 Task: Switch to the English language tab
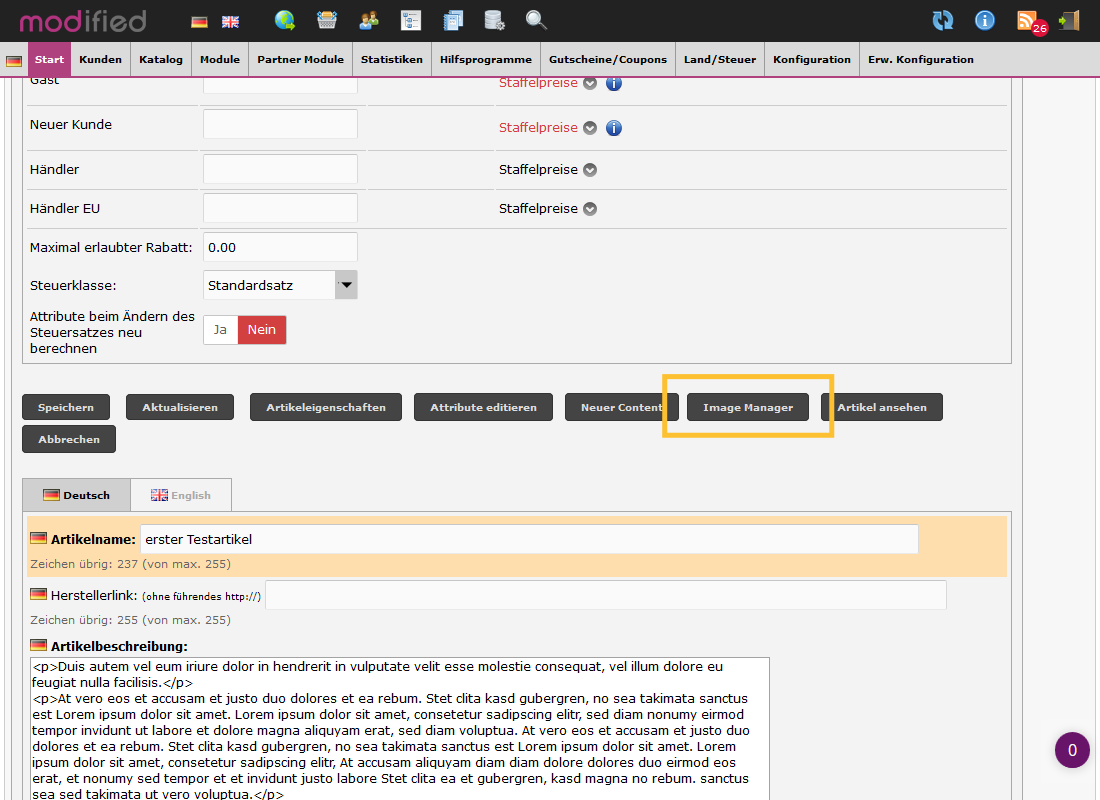(x=180, y=494)
